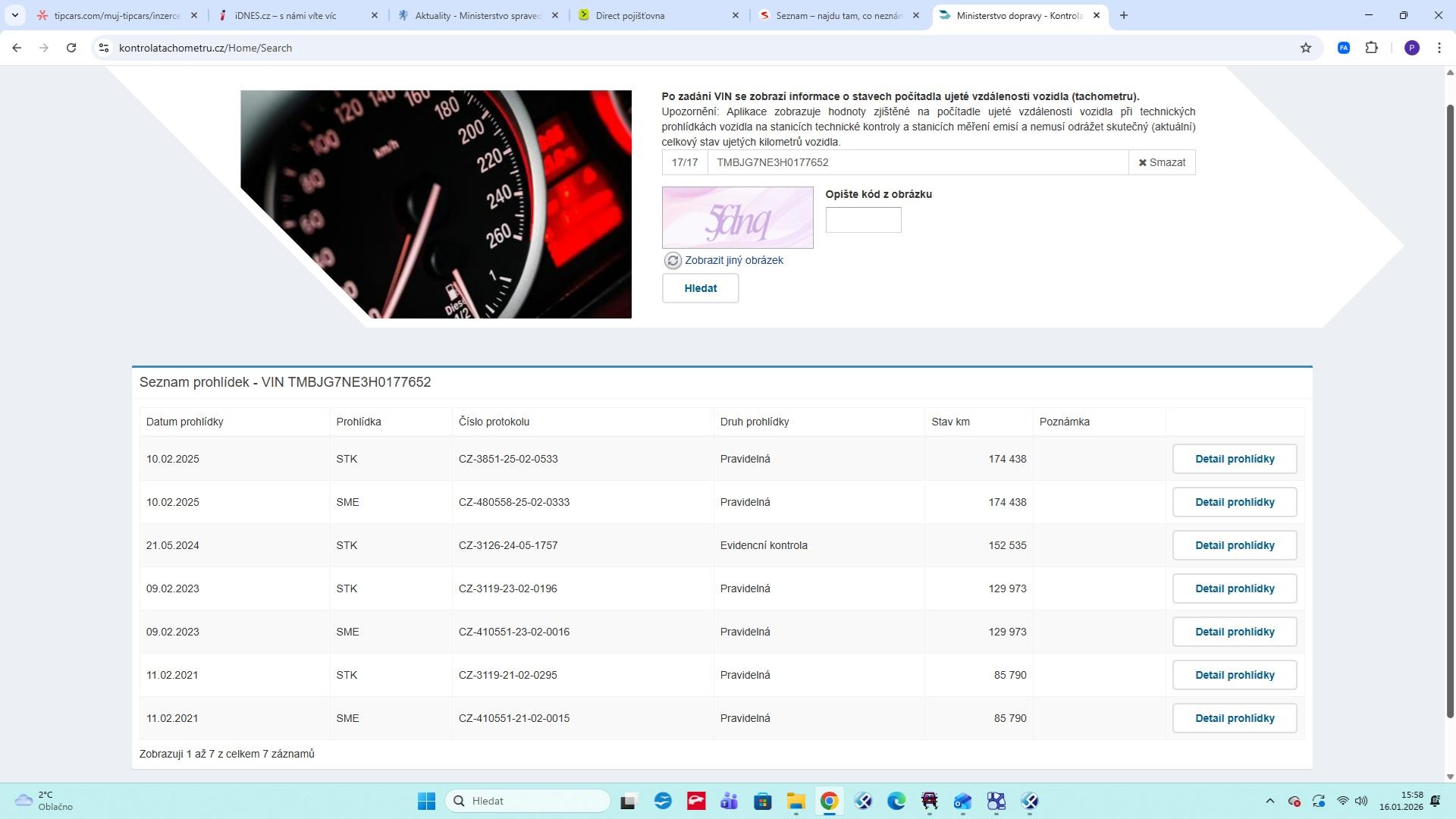Open Detail prohlídky for protocol CZ-3126-24-05-1757
The width and height of the screenshot is (1456, 819).
pyautogui.click(x=1234, y=545)
